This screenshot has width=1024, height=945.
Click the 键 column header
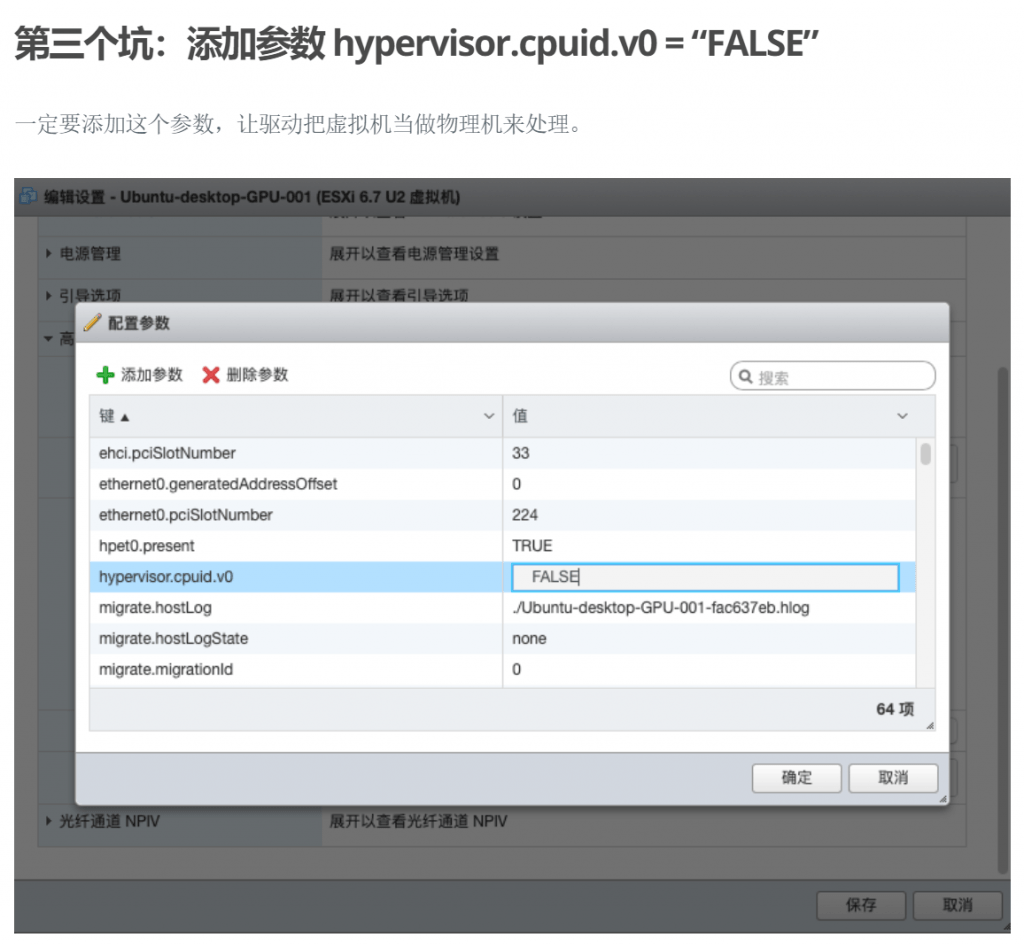pyautogui.click(x=296, y=416)
